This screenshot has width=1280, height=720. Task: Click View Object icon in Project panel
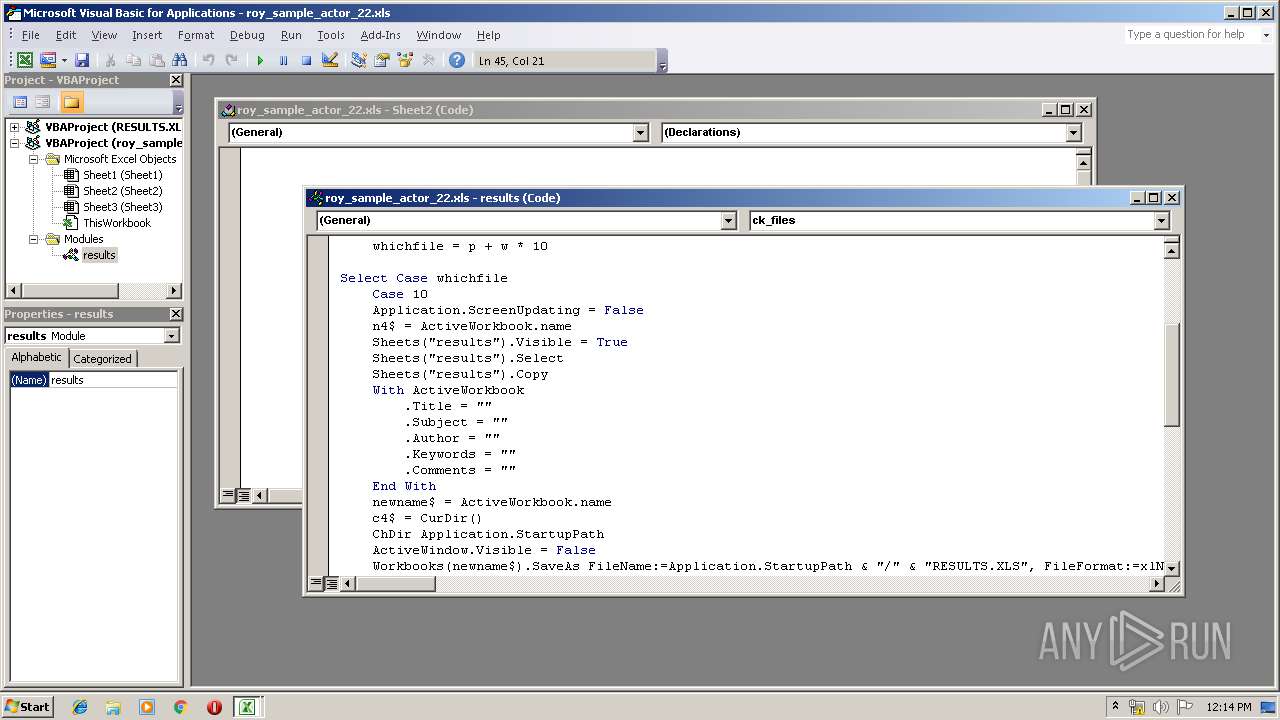click(x=42, y=102)
